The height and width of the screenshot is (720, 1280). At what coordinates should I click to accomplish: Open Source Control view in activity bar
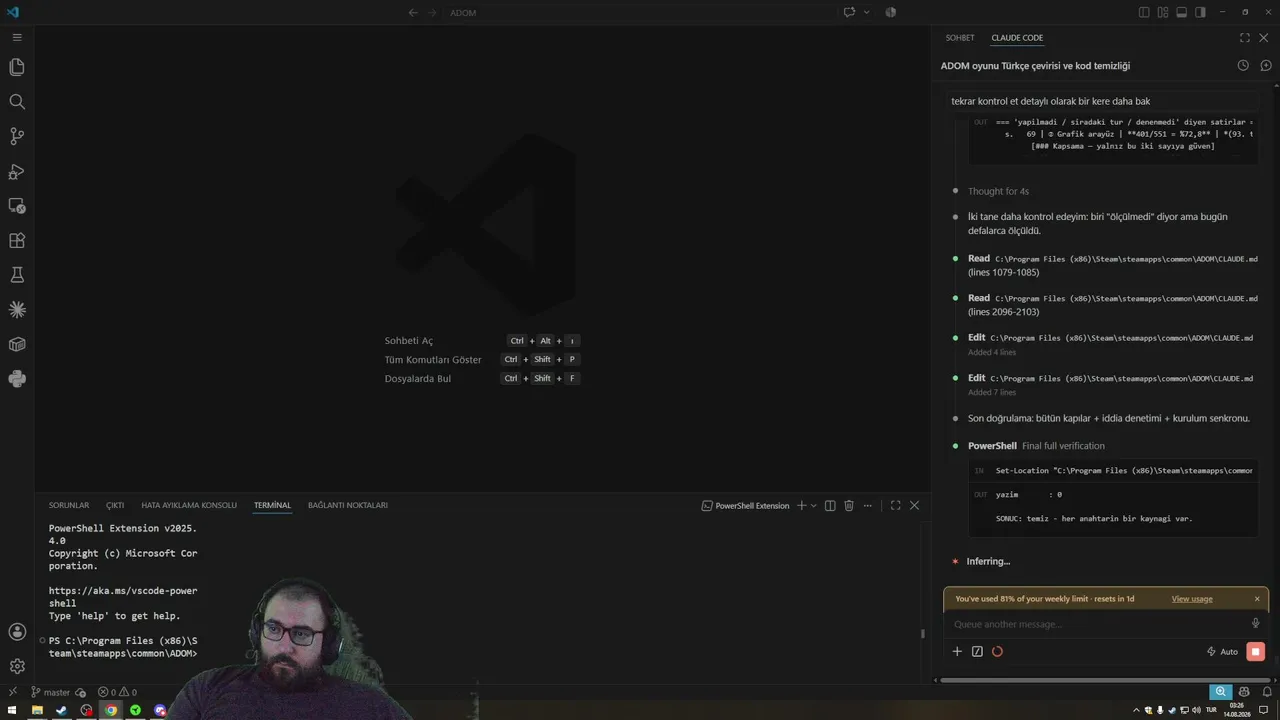tap(17, 136)
